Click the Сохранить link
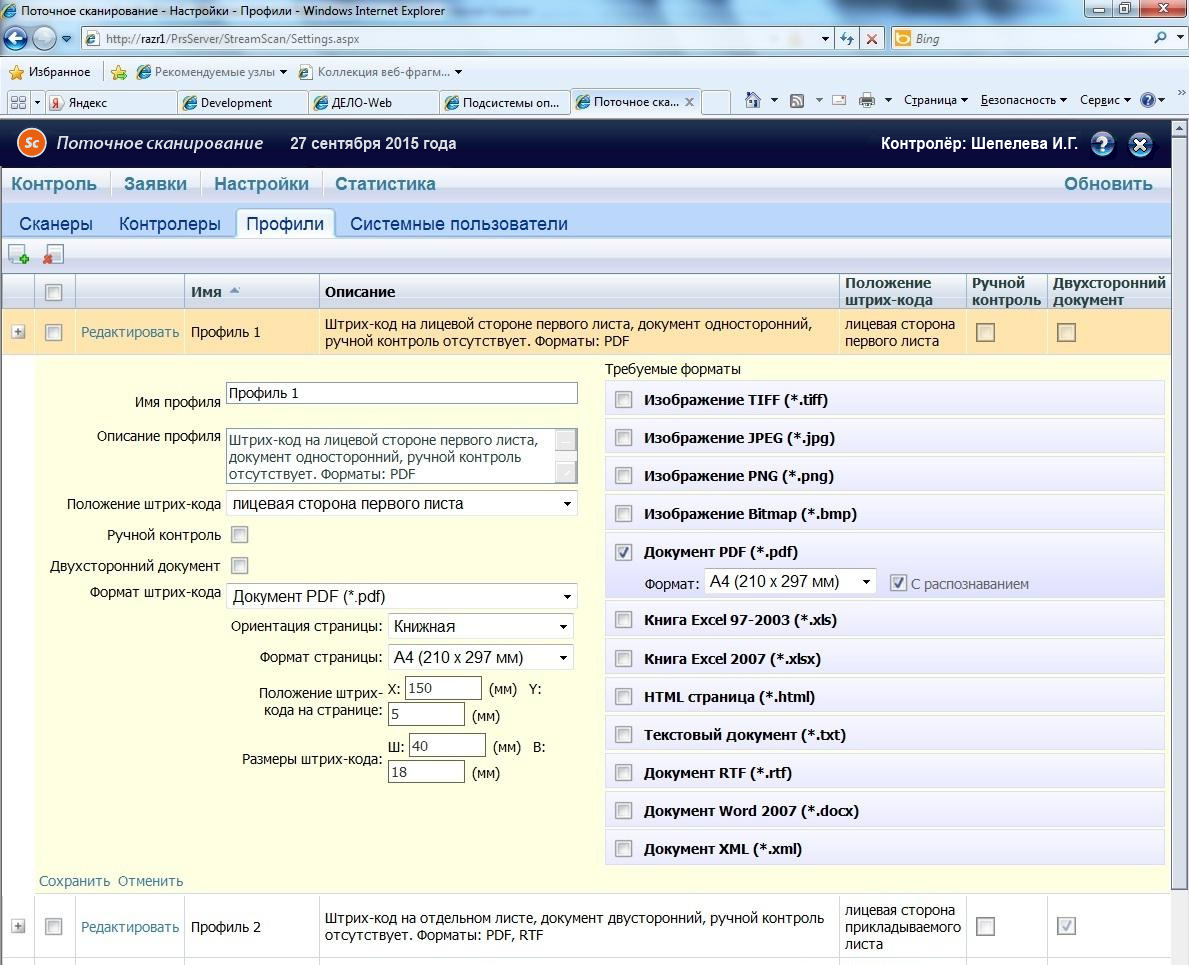Viewport: 1189px width, 965px height. (x=74, y=881)
